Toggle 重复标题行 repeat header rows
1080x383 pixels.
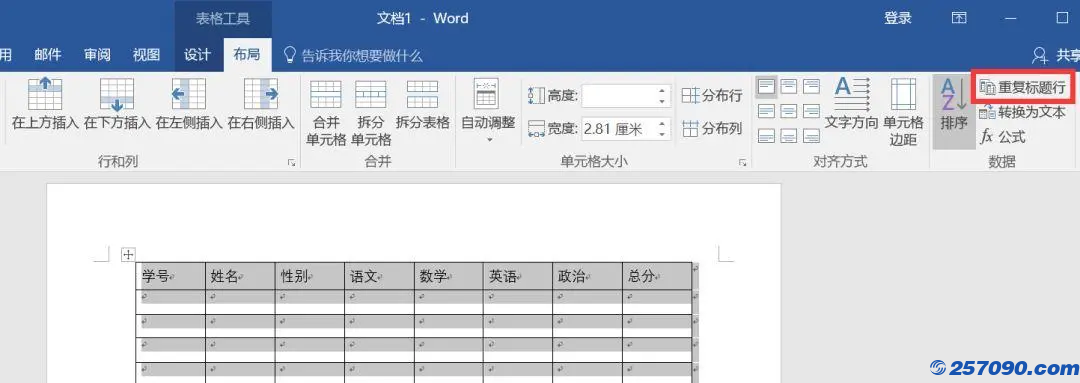pyautogui.click(x=1022, y=87)
